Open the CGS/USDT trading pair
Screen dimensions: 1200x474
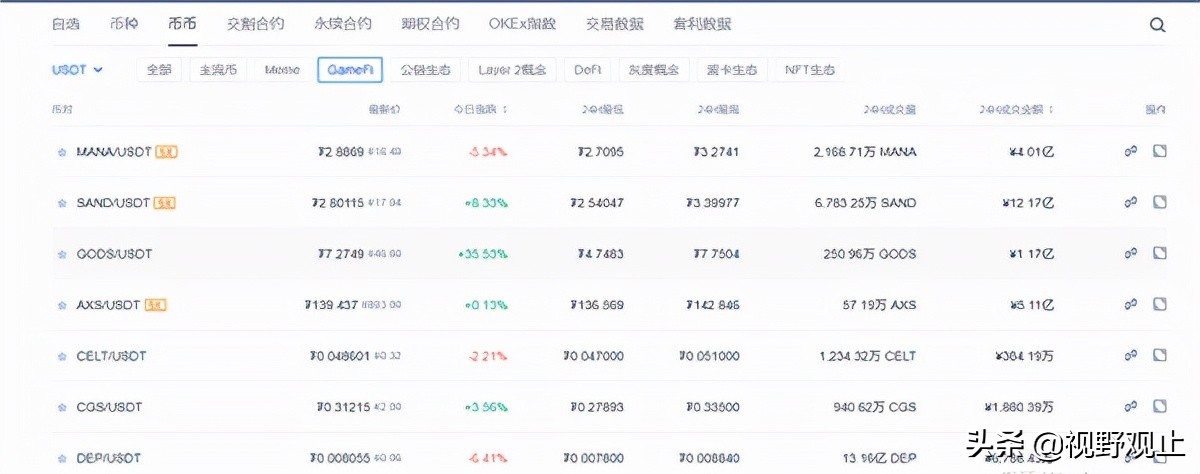pos(109,407)
